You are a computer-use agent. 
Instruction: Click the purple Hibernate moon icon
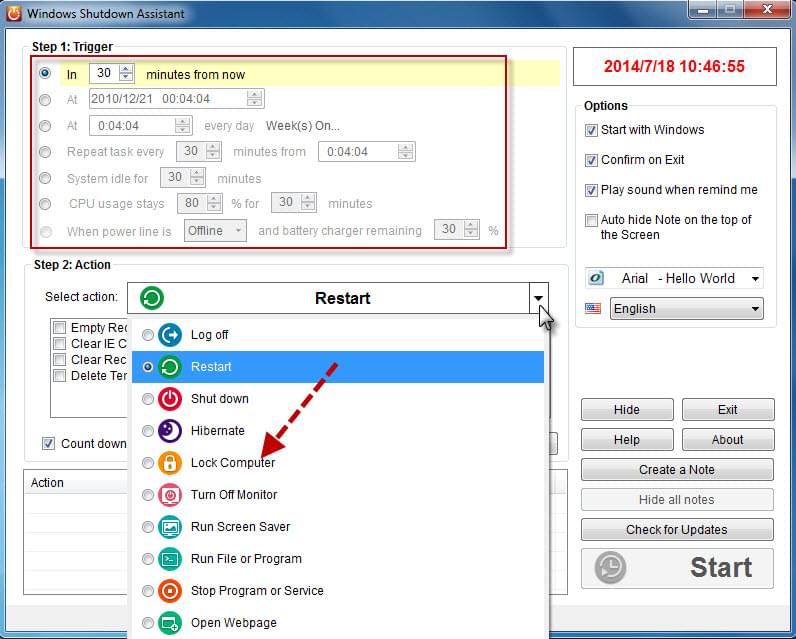pyautogui.click(x=171, y=431)
